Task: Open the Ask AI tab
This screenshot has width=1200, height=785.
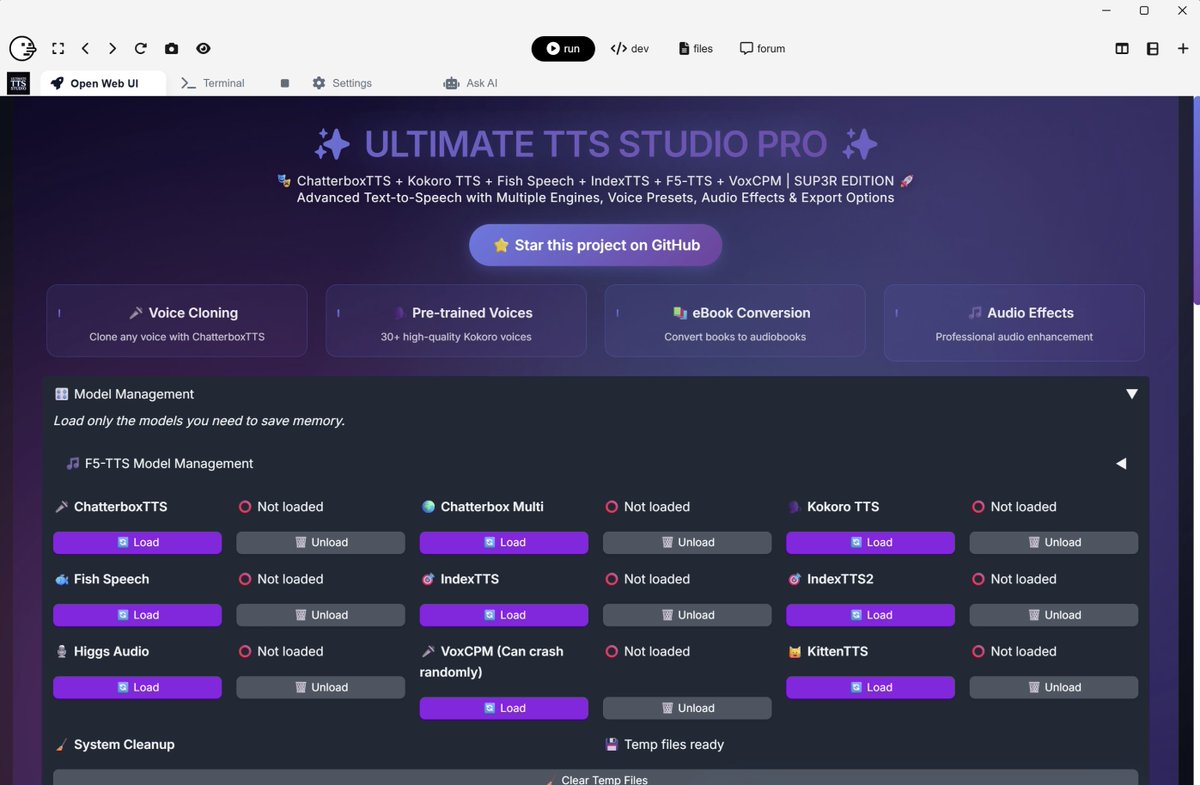Action: [470, 83]
